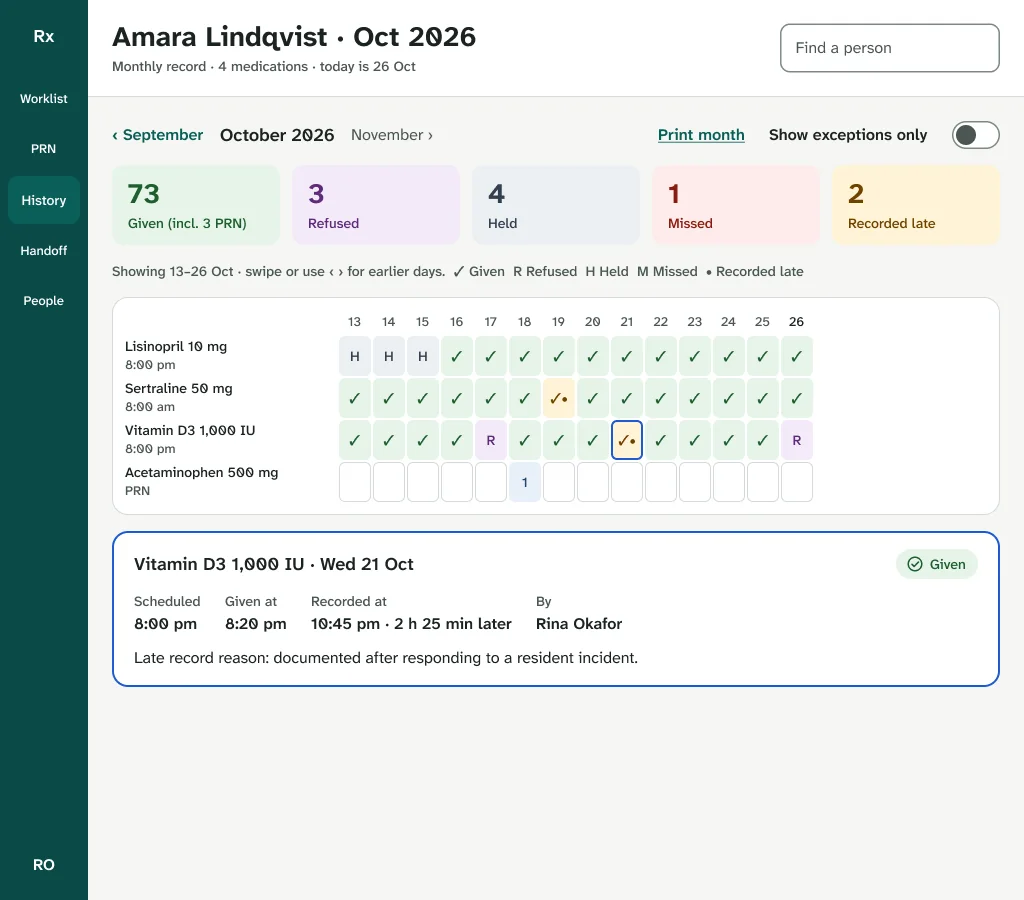Open the Handoff section
This screenshot has width=1024, height=900.
pyautogui.click(x=44, y=251)
